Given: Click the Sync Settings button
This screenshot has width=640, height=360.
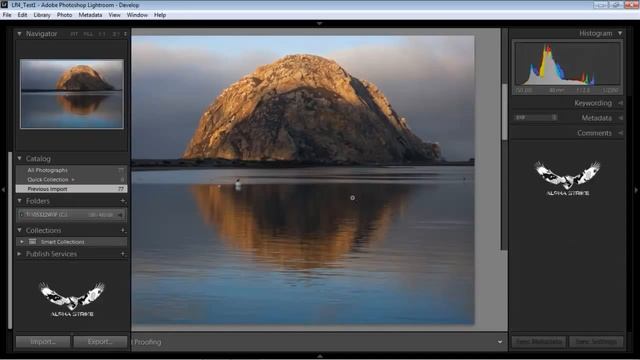Looking at the screenshot, I should (596, 341).
